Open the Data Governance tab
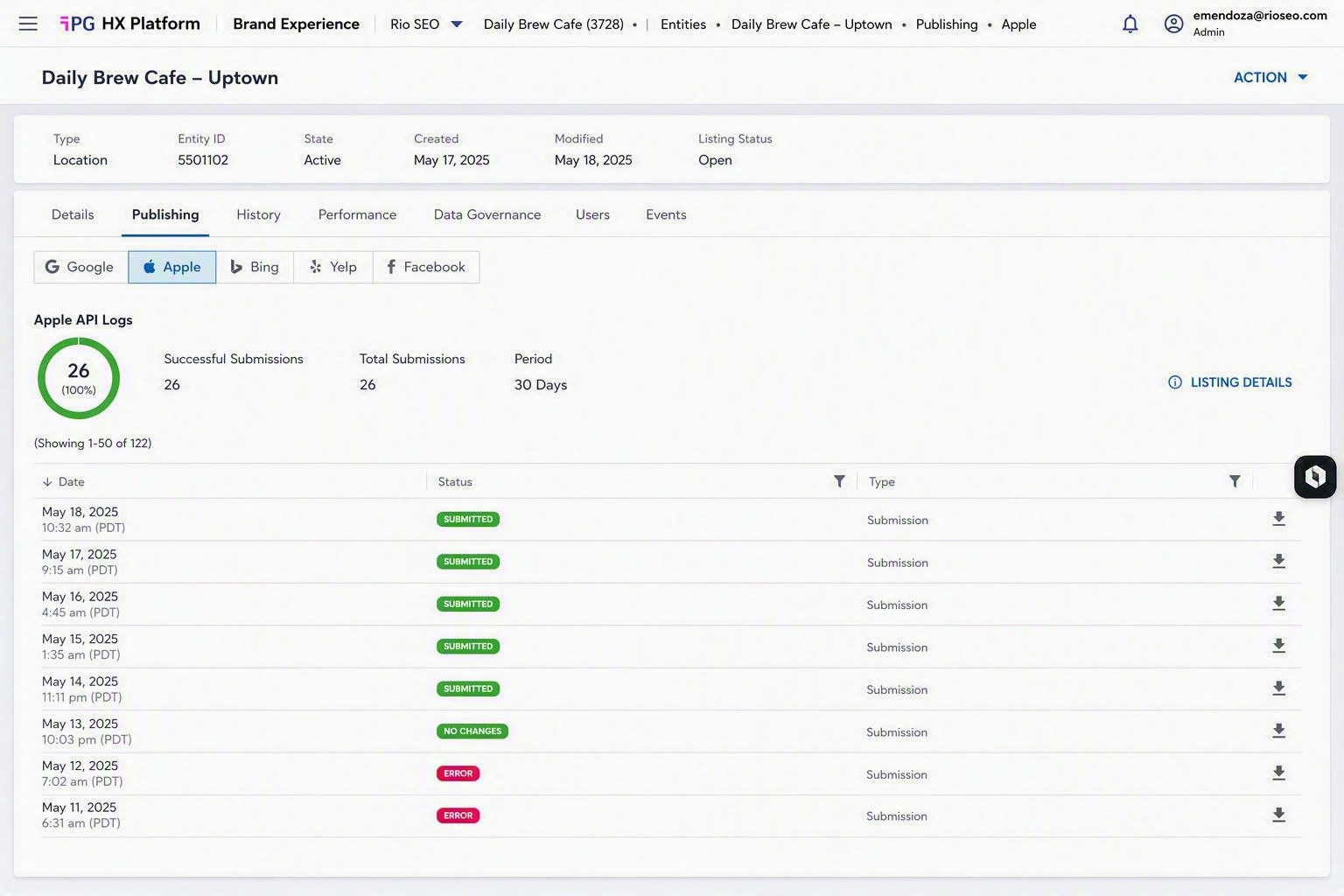Image resolution: width=1344 pixels, height=896 pixels. pos(487,214)
